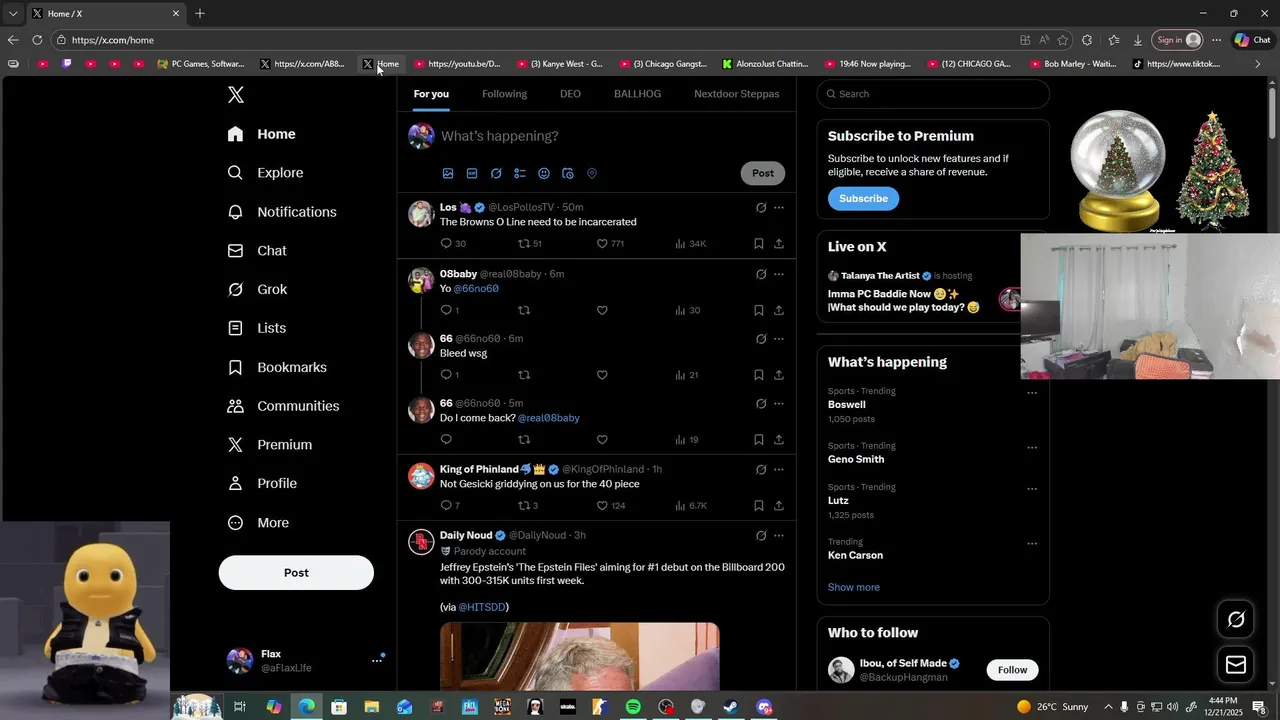Open floating messages button

[x=1236, y=665]
